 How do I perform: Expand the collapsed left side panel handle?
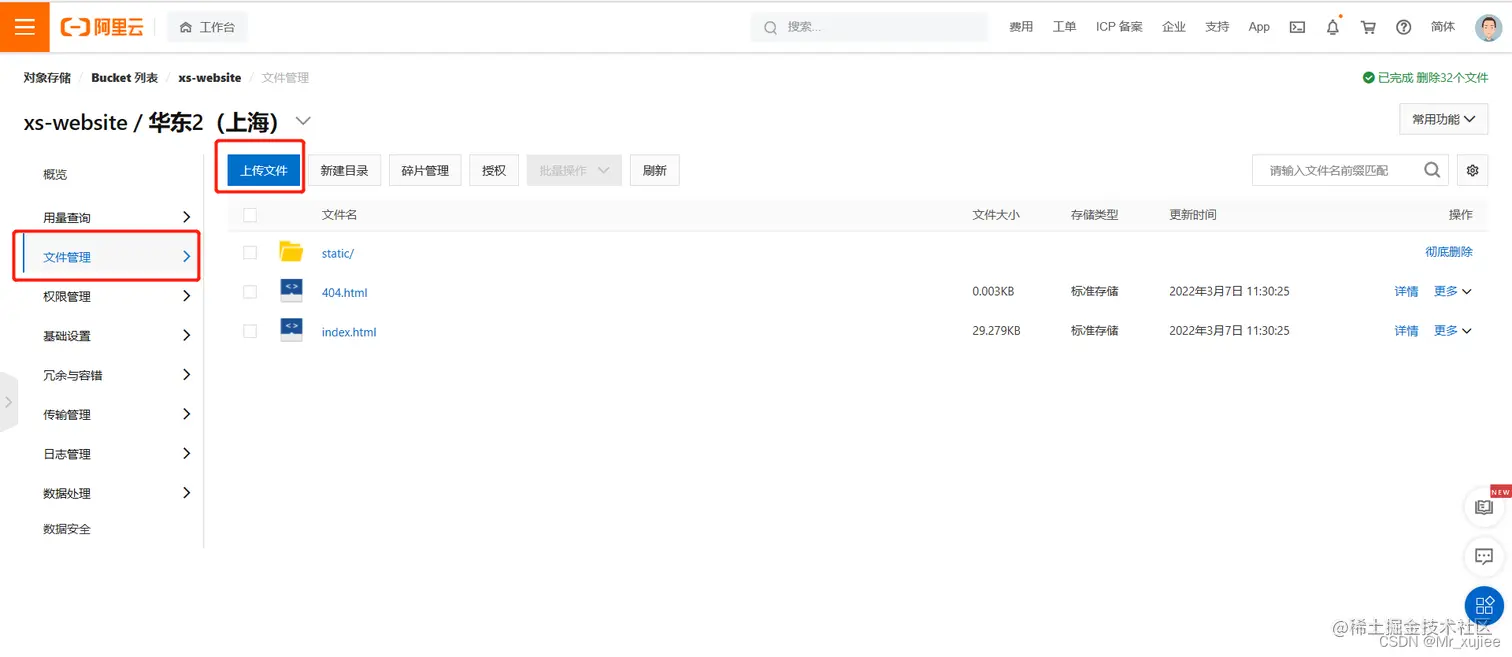point(9,402)
